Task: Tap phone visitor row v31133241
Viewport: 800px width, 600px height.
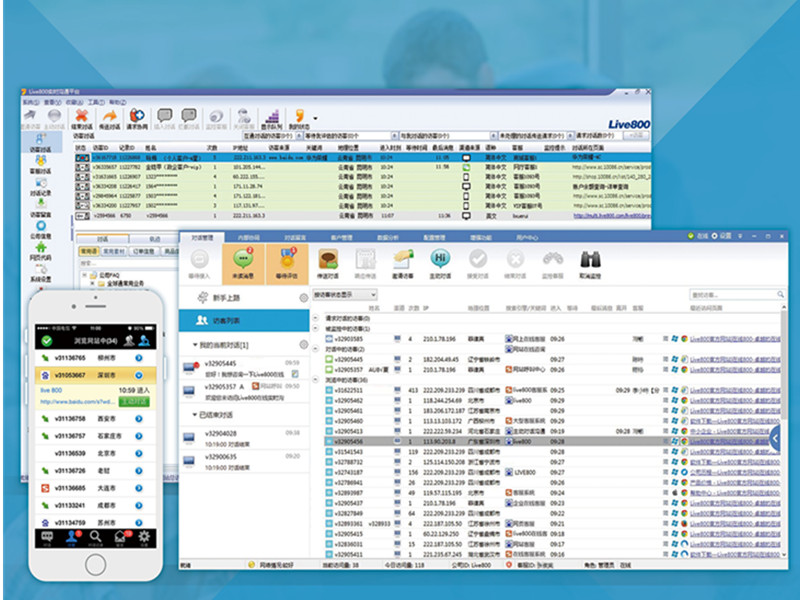Action: tap(95, 506)
